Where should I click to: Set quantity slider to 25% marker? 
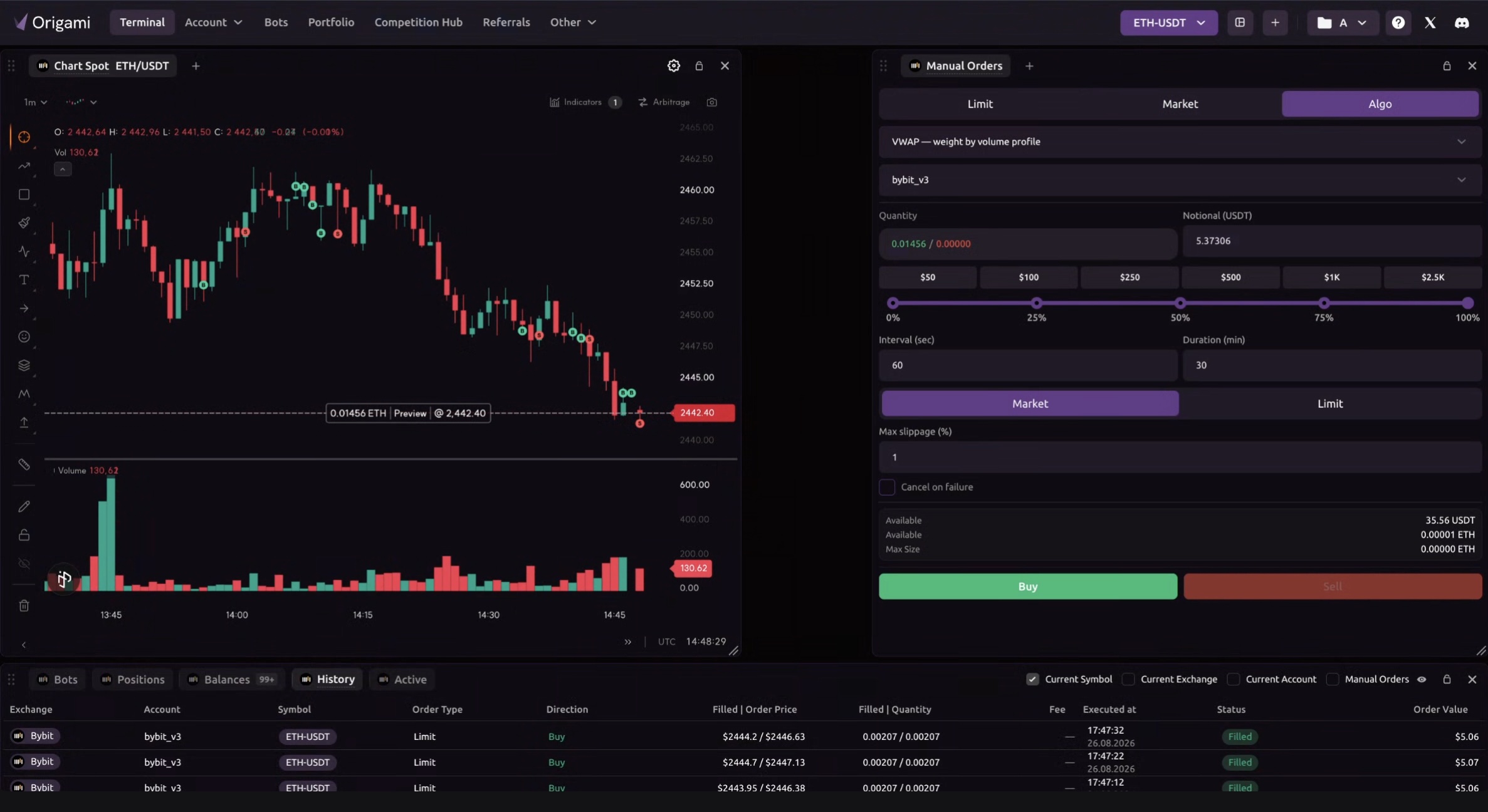click(x=1037, y=303)
